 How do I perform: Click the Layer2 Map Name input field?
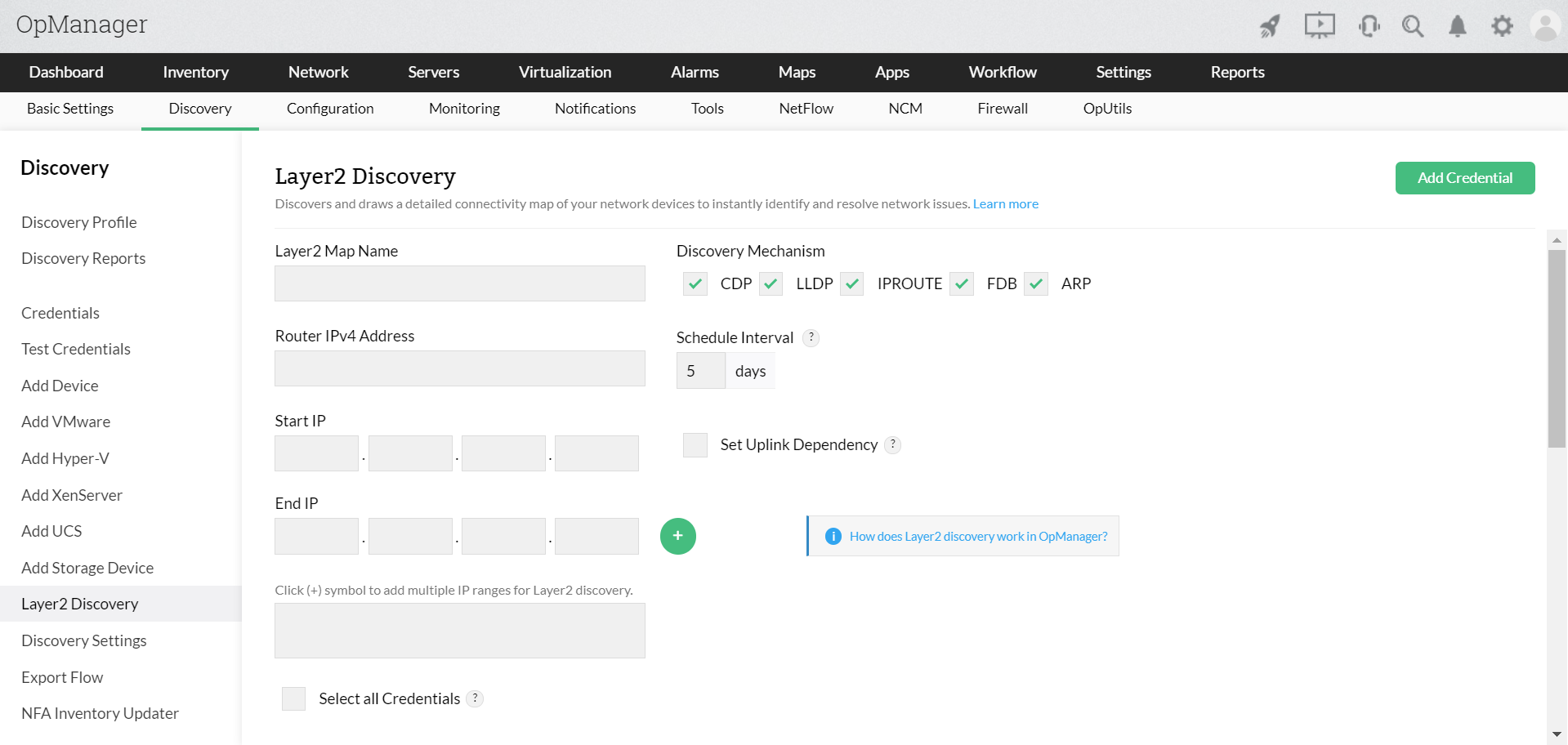click(x=460, y=283)
